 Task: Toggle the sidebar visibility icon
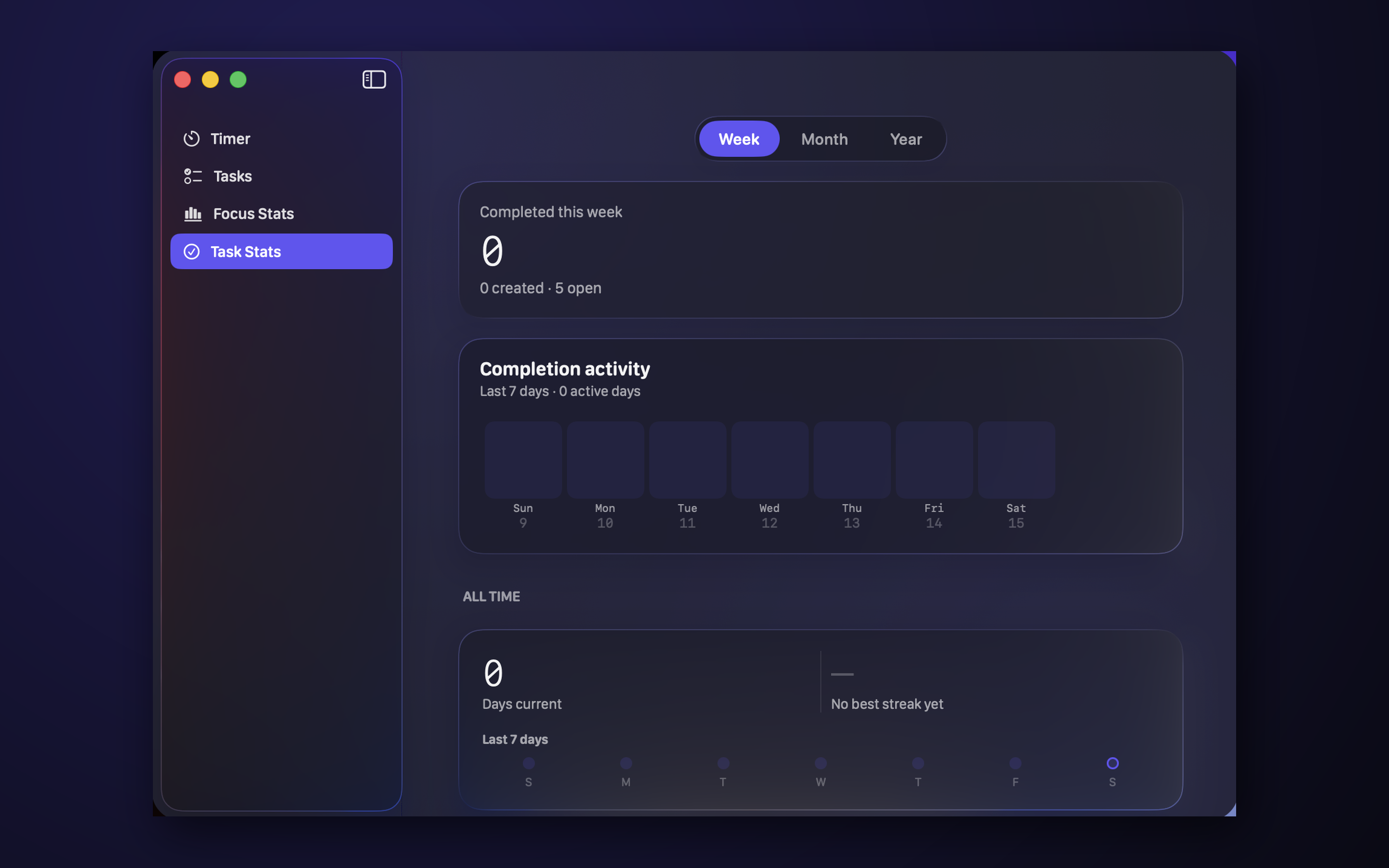[x=374, y=79]
